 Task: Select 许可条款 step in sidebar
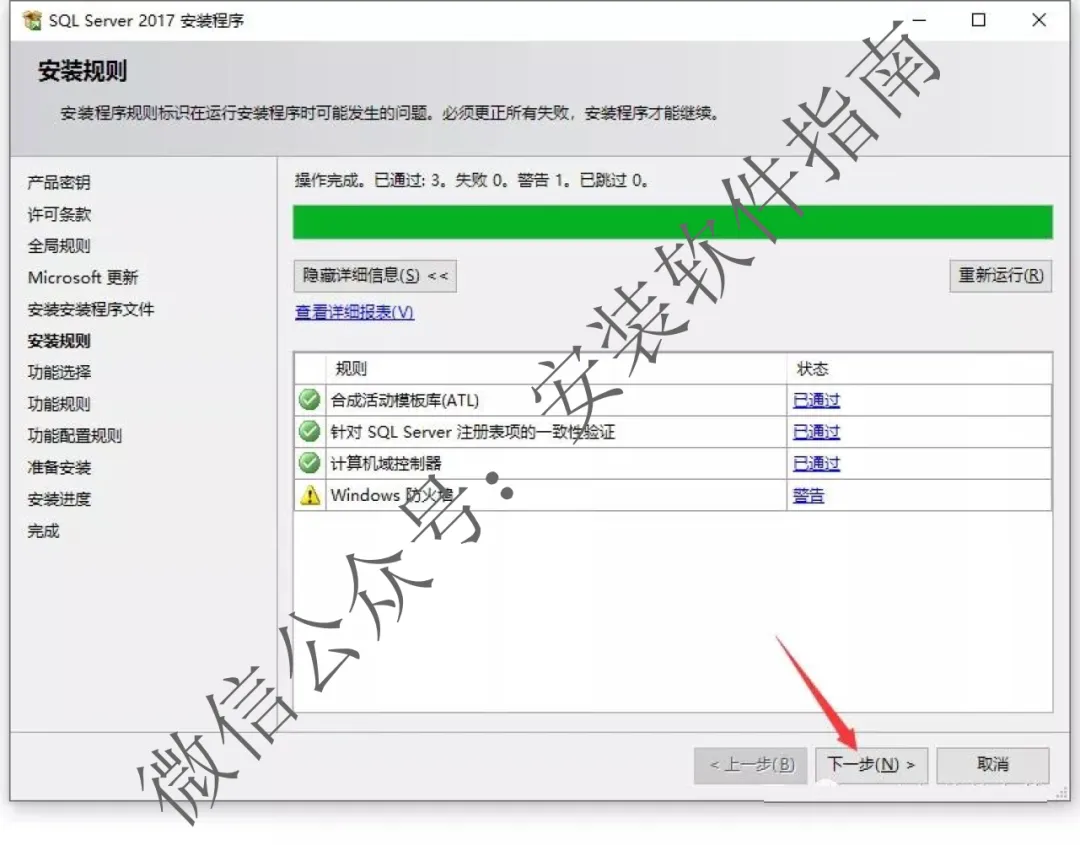59,214
